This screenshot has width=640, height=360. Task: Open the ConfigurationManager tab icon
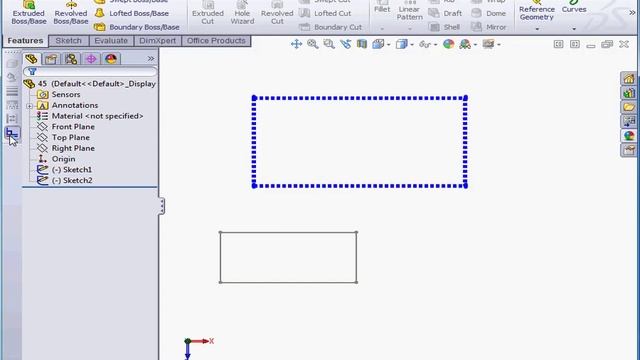click(71, 59)
